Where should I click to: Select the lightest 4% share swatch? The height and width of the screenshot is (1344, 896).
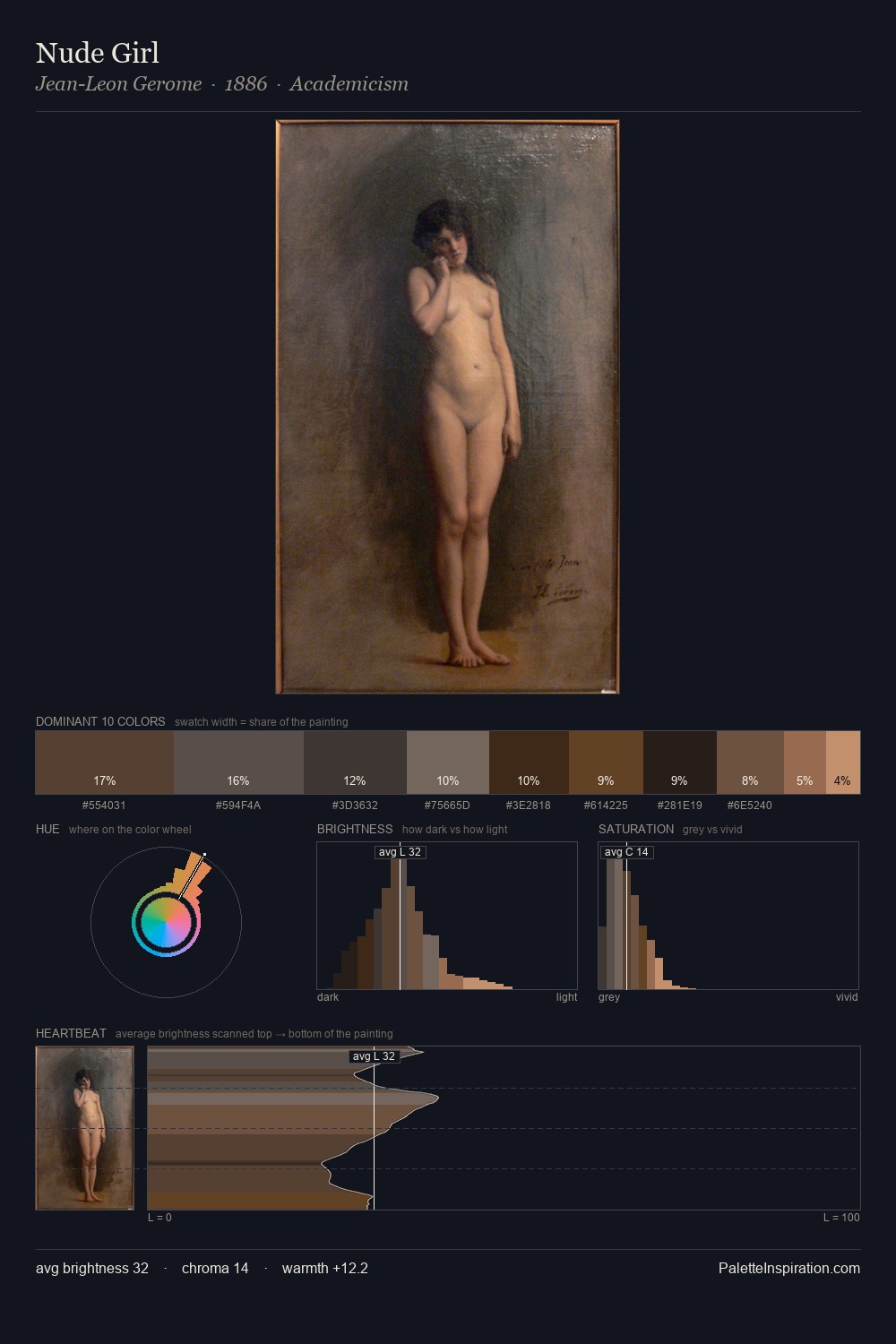[843, 762]
